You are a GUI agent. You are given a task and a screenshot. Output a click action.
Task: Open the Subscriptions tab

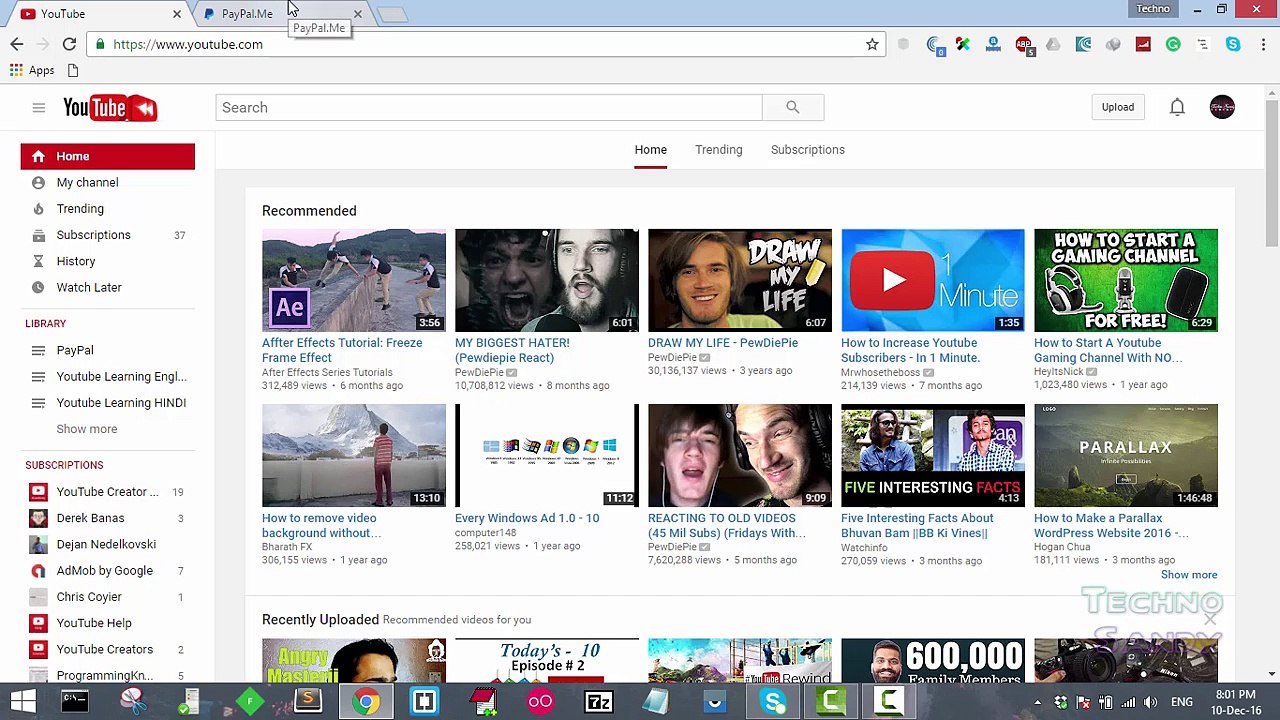click(x=808, y=150)
